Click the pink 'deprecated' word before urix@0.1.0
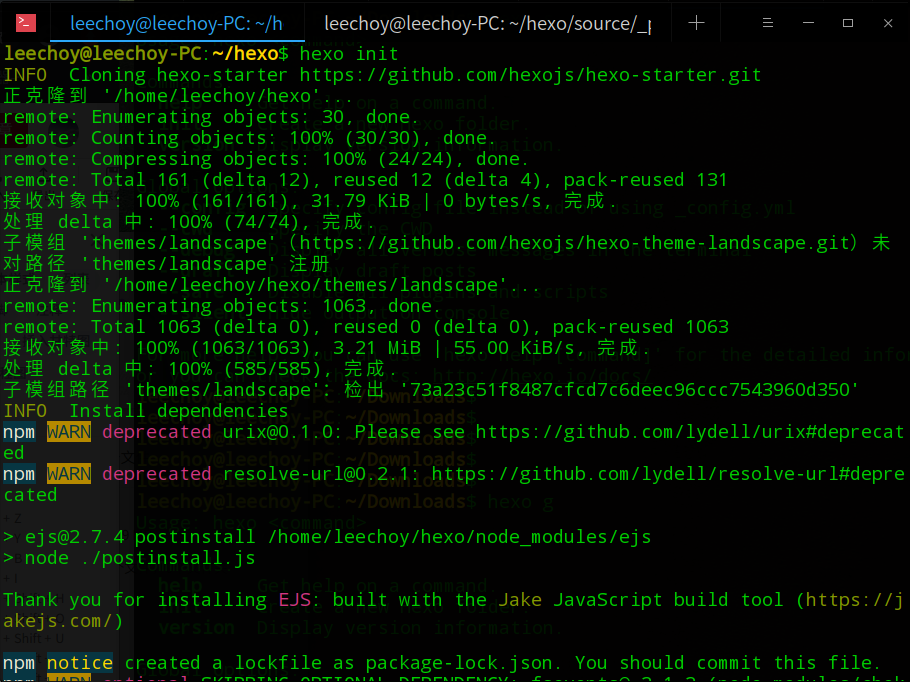The width and height of the screenshot is (910, 682). point(157,432)
